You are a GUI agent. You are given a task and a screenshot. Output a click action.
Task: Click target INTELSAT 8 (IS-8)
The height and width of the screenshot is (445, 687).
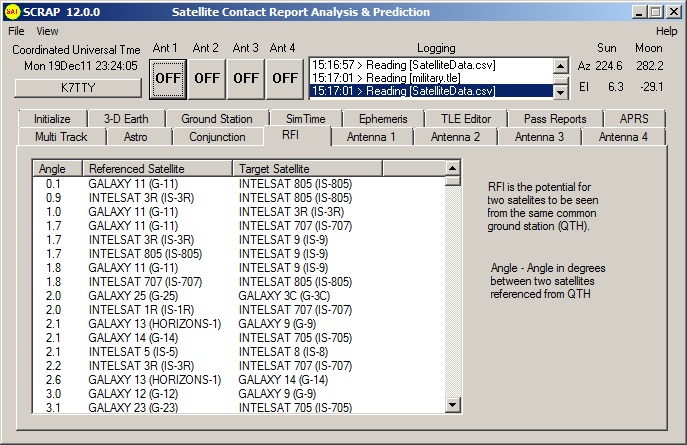click(283, 352)
